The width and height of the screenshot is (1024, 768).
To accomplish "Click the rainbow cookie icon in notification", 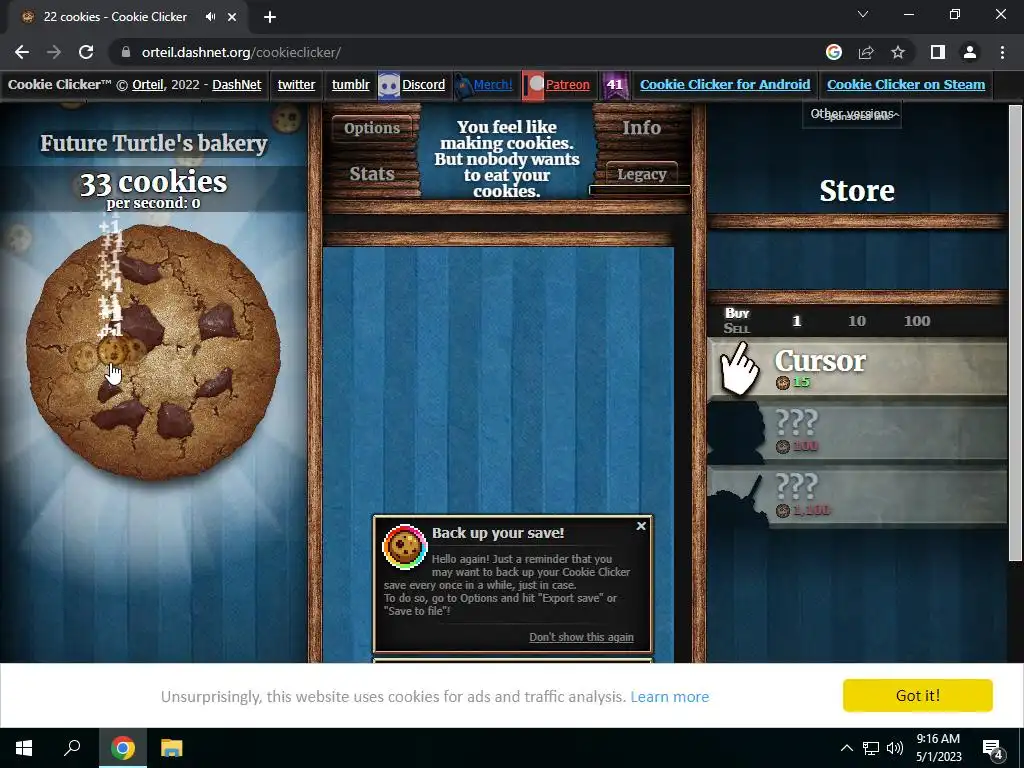I will 404,547.
